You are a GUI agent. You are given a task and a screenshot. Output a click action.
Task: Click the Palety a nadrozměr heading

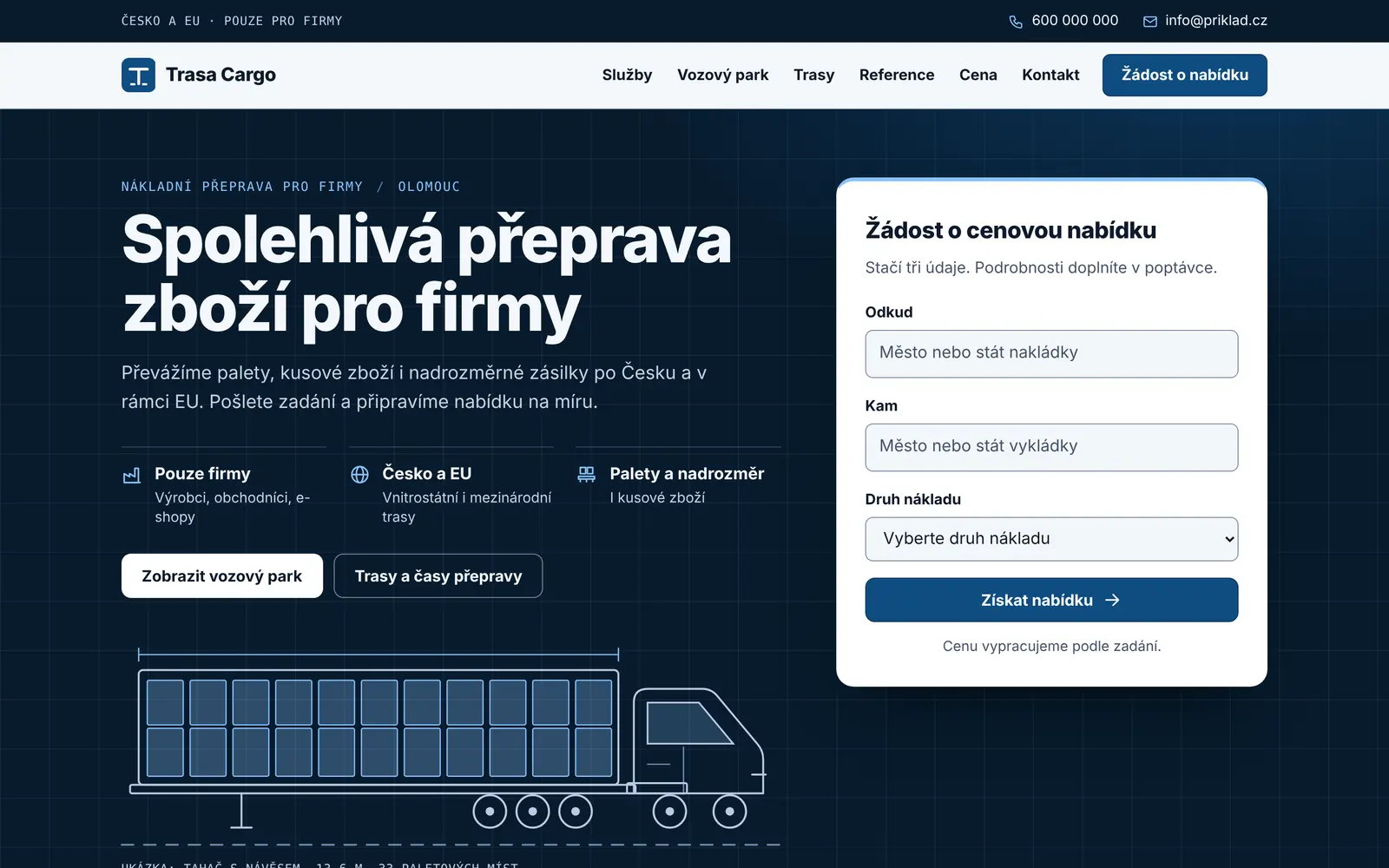click(687, 473)
